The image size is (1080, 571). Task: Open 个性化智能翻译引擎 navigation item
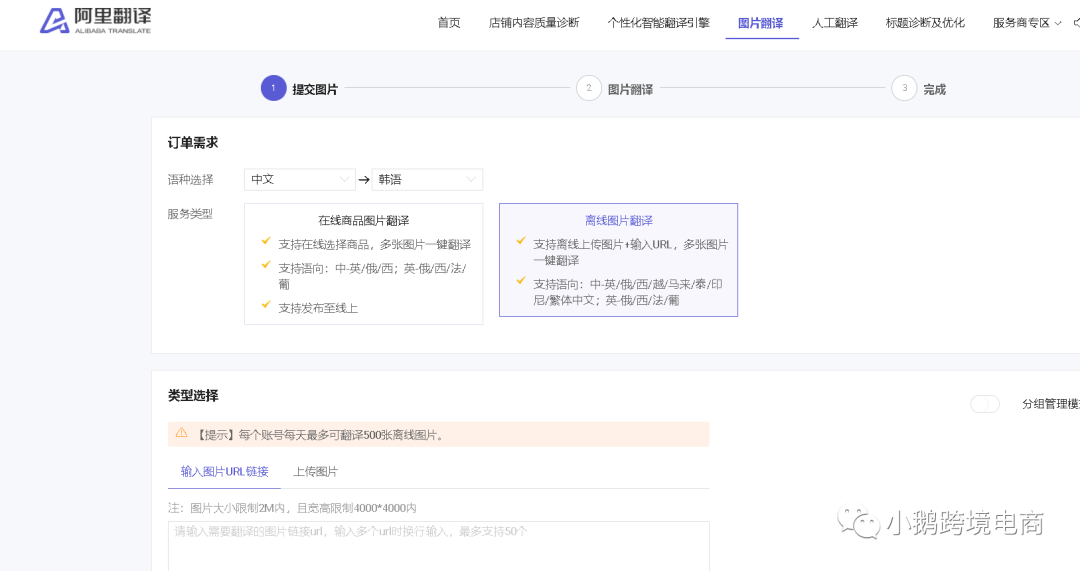[x=658, y=23]
